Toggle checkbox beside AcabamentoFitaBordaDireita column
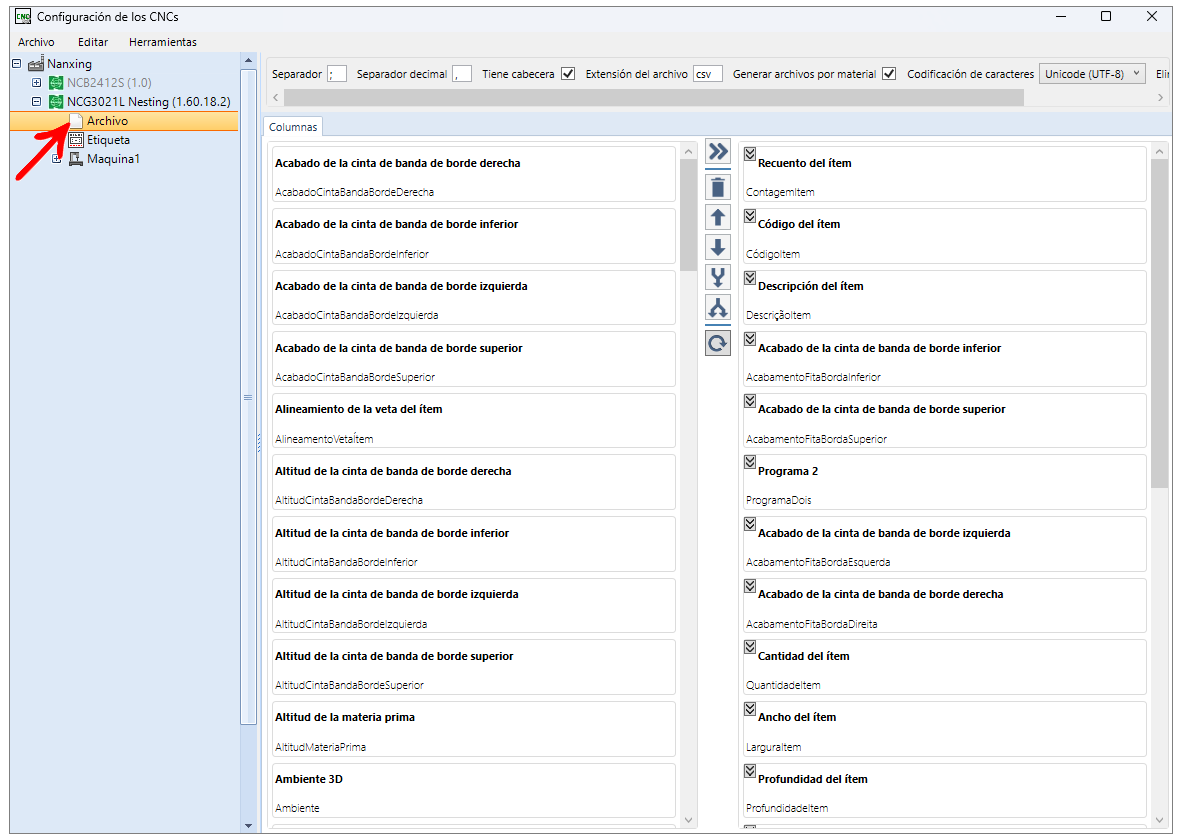Image resolution: width=1177 pixels, height=837 pixels. point(750,586)
